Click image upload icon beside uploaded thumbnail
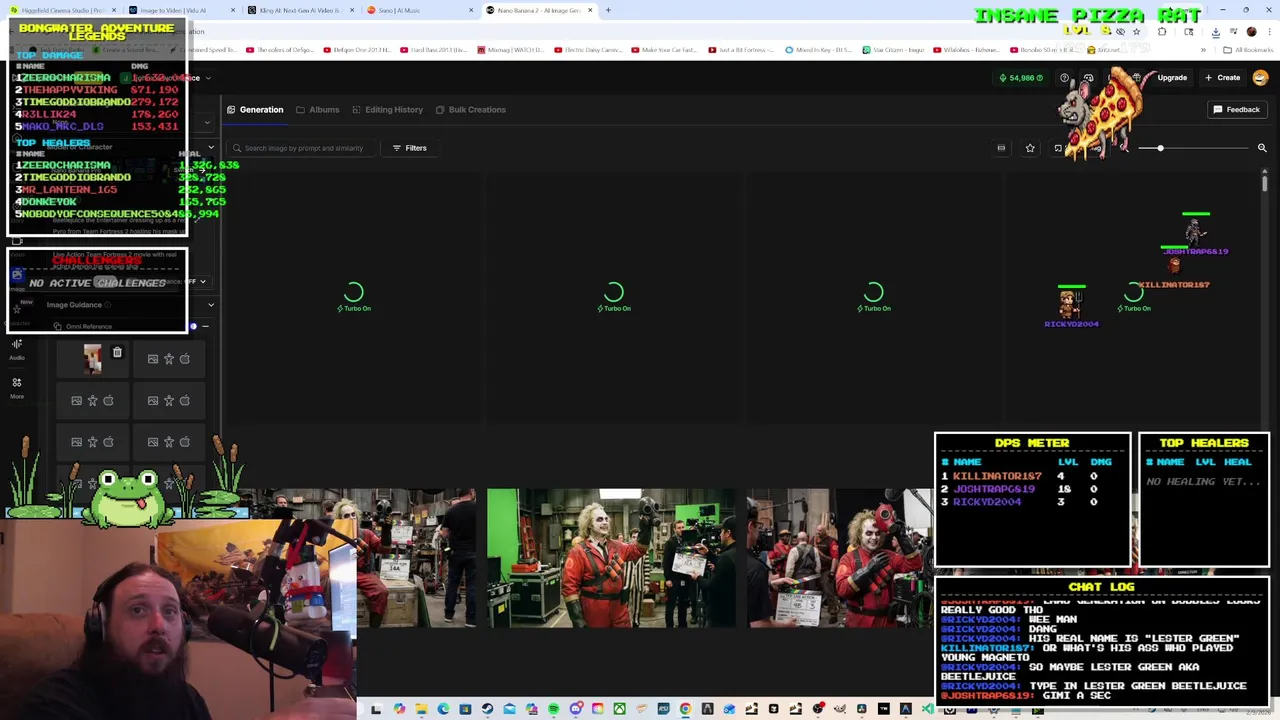 (153, 359)
